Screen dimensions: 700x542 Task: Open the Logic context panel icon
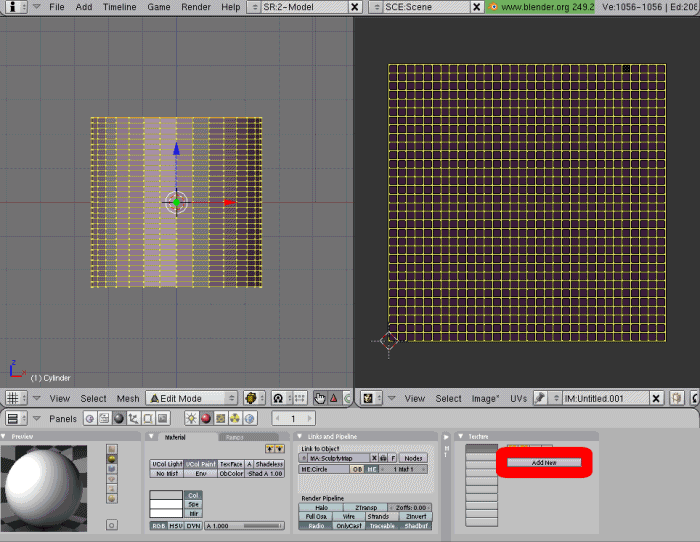click(x=90, y=419)
